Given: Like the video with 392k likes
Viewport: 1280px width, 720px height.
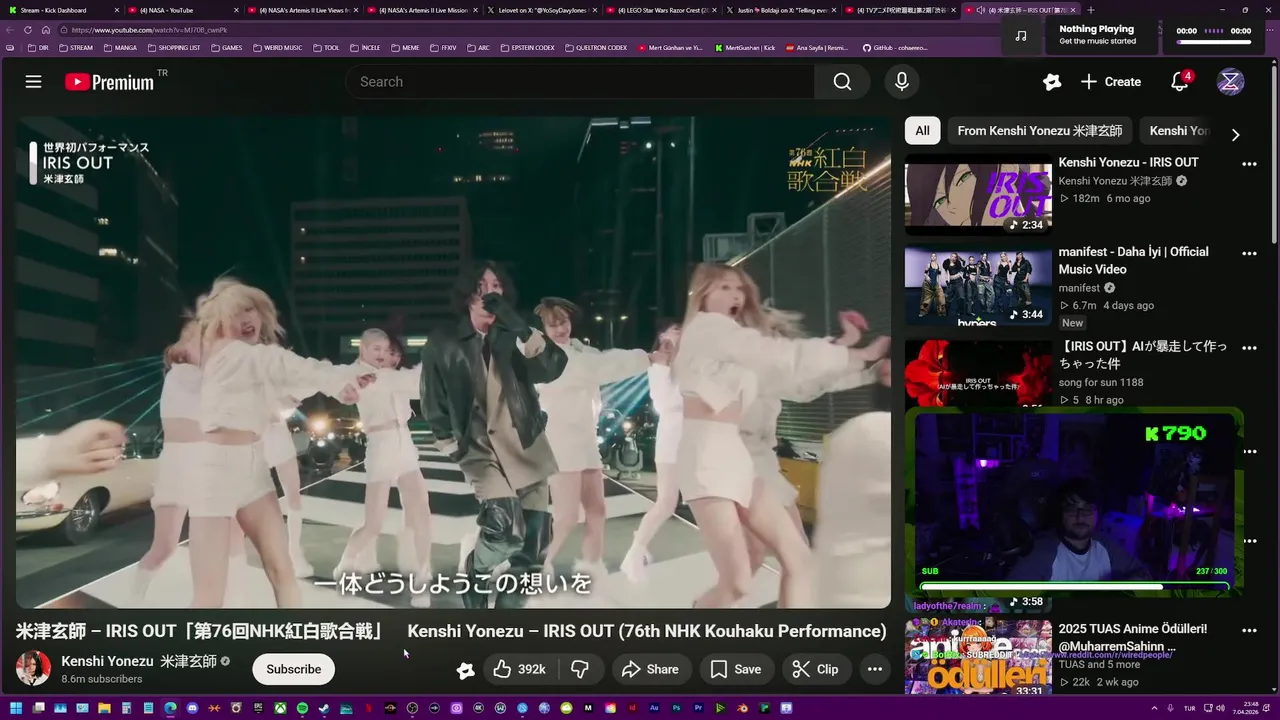Looking at the screenshot, I should (x=519, y=670).
